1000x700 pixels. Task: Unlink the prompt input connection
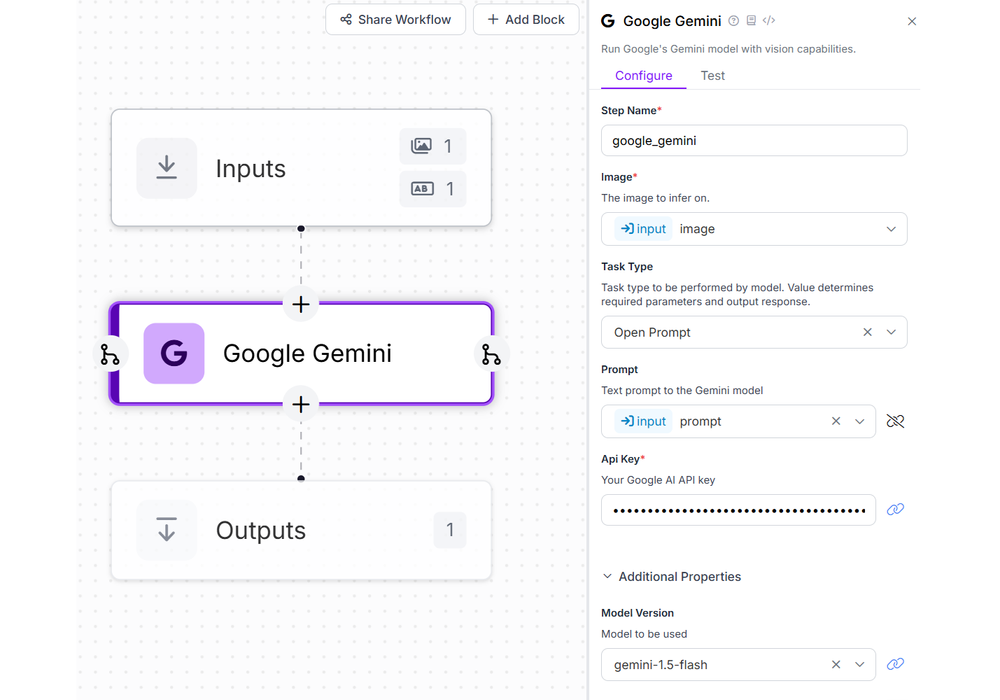click(x=895, y=421)
